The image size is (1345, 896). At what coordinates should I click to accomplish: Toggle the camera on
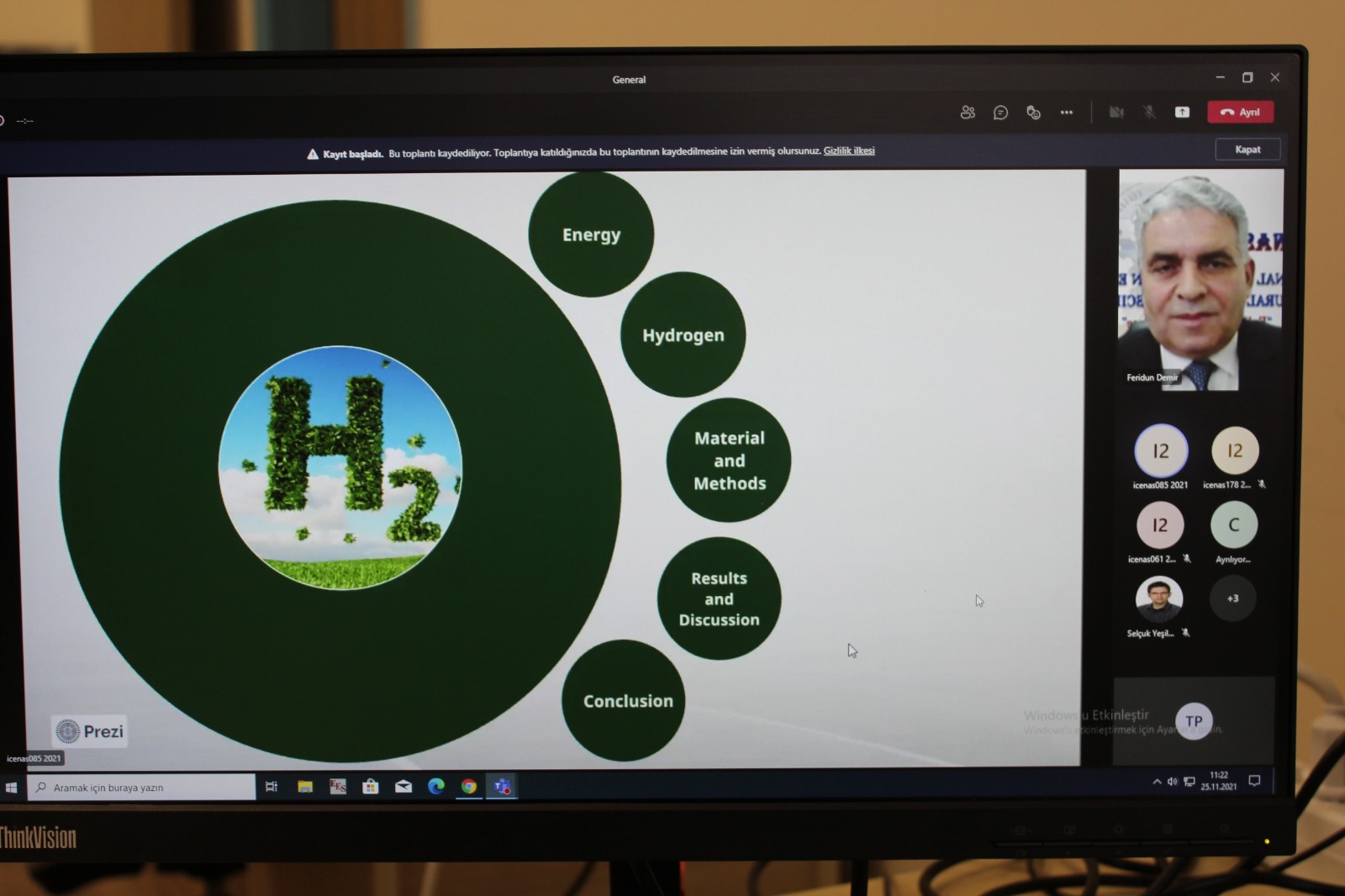pos(1116,112)
